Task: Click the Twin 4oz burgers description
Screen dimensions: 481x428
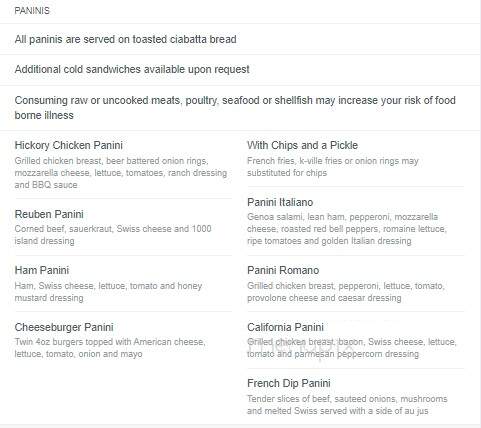Action: (x=110, y=348)
